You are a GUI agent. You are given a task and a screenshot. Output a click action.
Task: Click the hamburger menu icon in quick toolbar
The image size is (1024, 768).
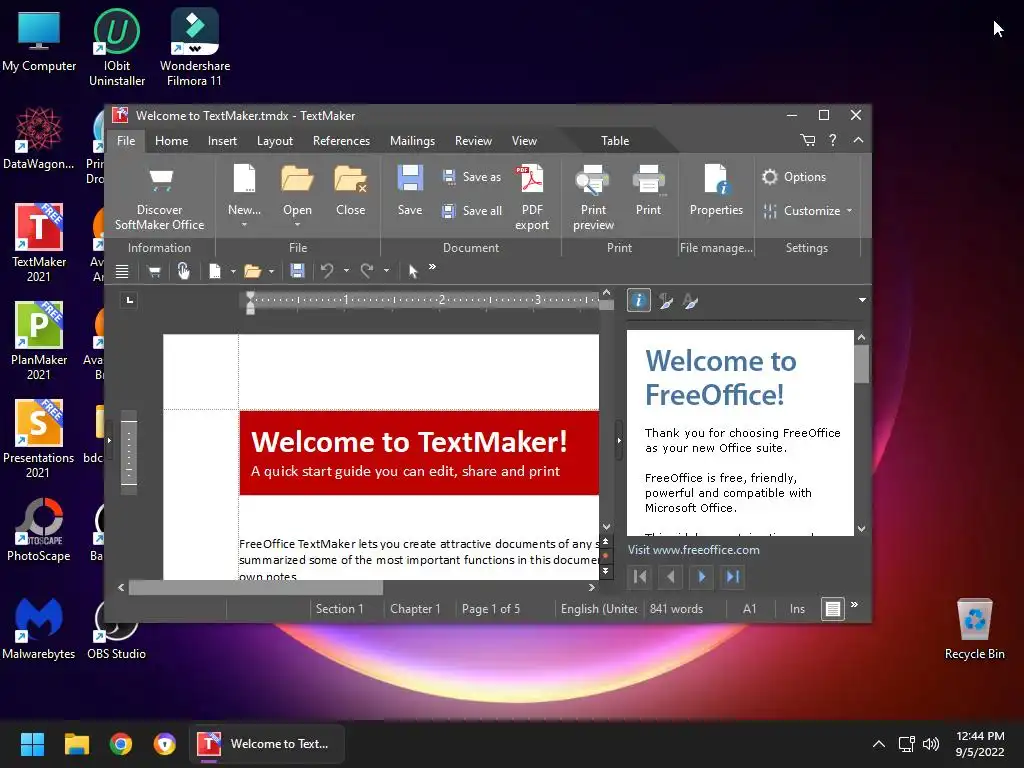tap(122, 271)
